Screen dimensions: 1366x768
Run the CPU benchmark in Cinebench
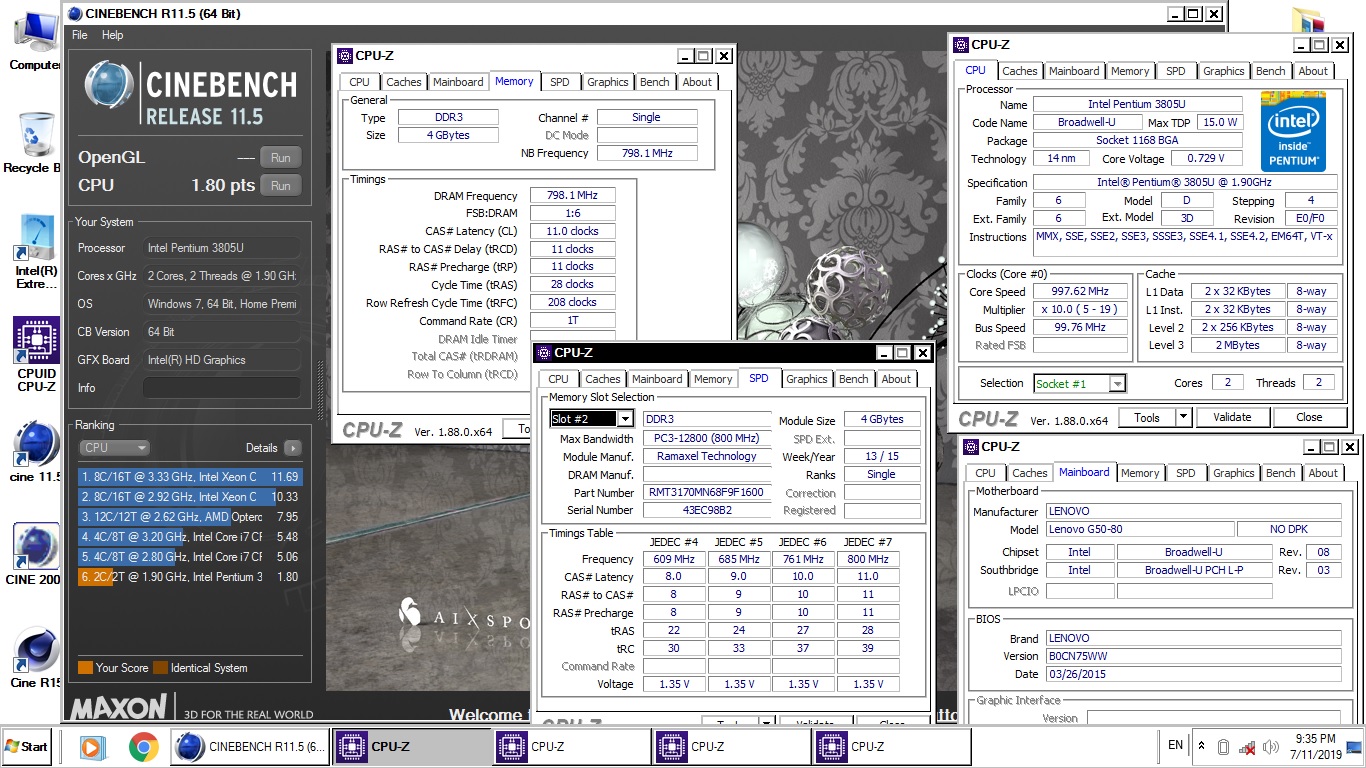(281, 186)
